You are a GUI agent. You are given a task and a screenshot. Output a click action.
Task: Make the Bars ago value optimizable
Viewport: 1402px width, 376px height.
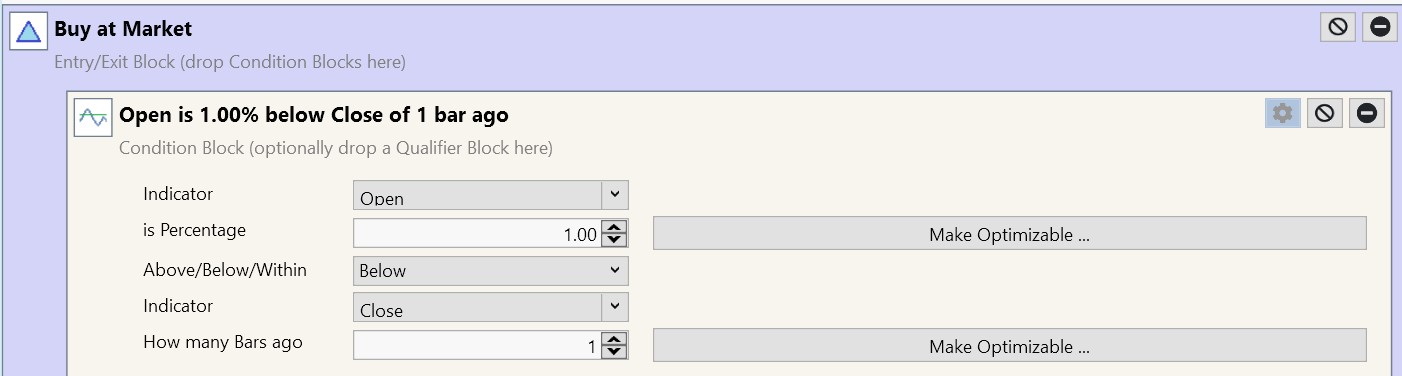pos(1009,346)
